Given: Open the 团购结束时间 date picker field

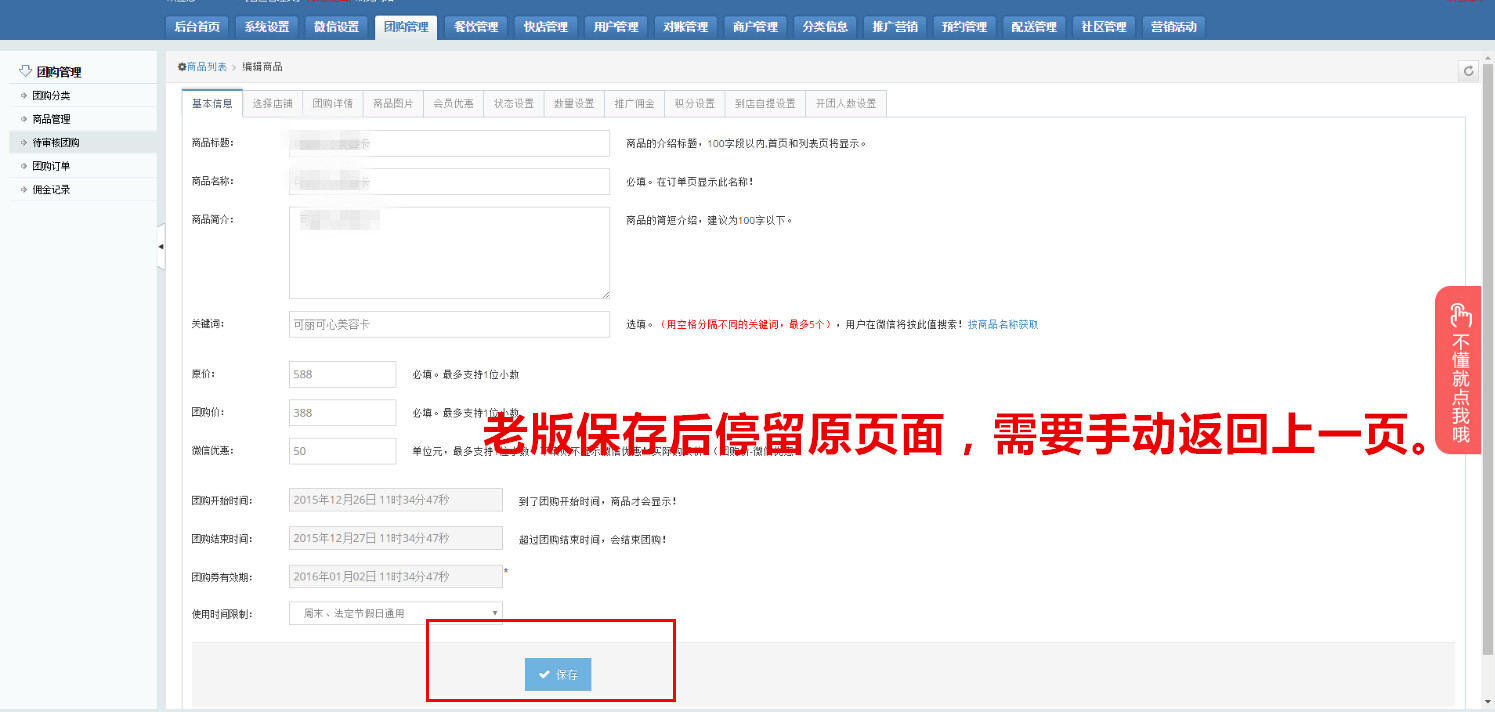Looking at the screenshot, I should 396,538.
